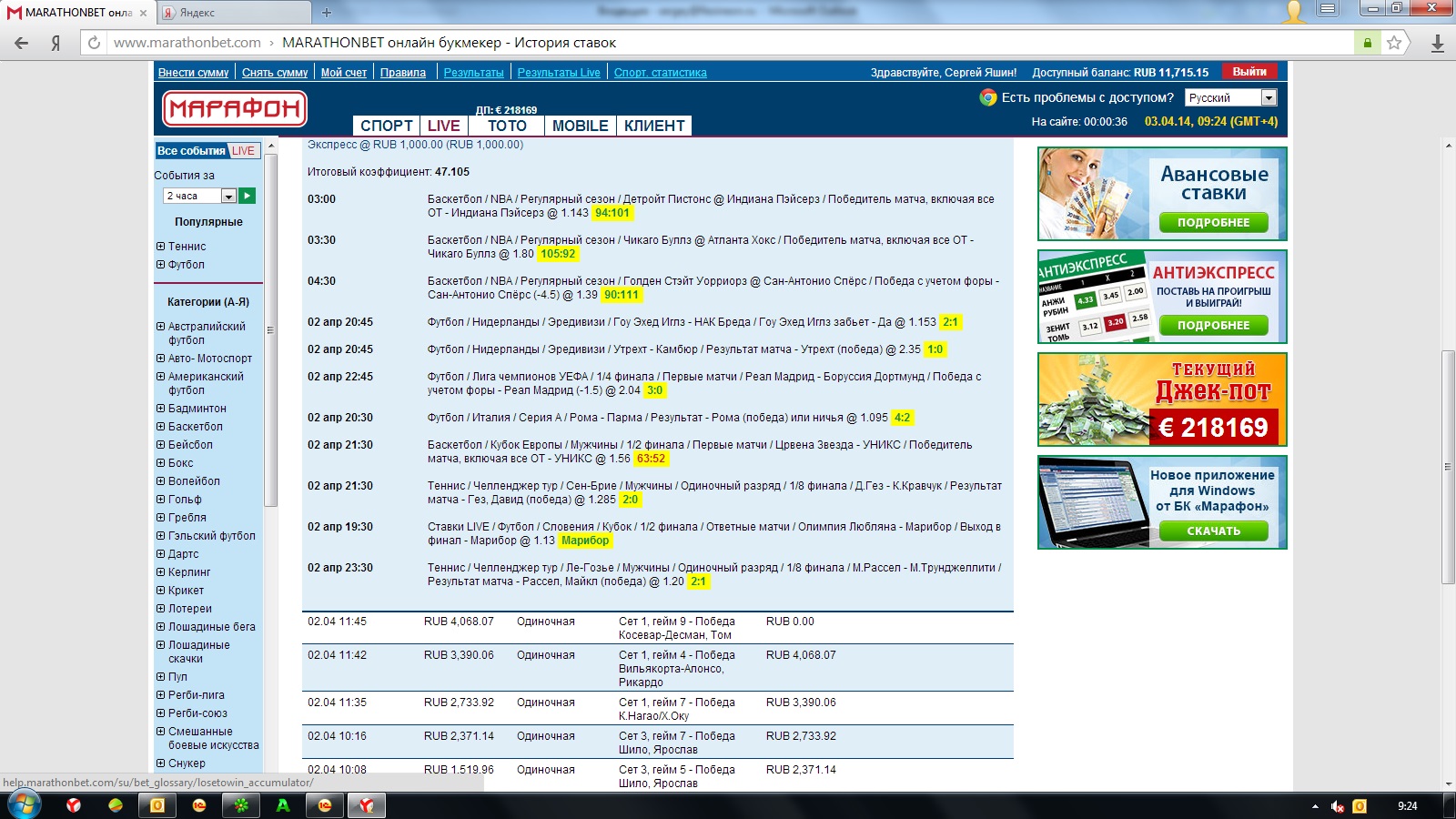This screenshot has width=1456, height=819.
Task: Click the highlighted active Yandex browser taskbar button
Action: tap(367, 805)
